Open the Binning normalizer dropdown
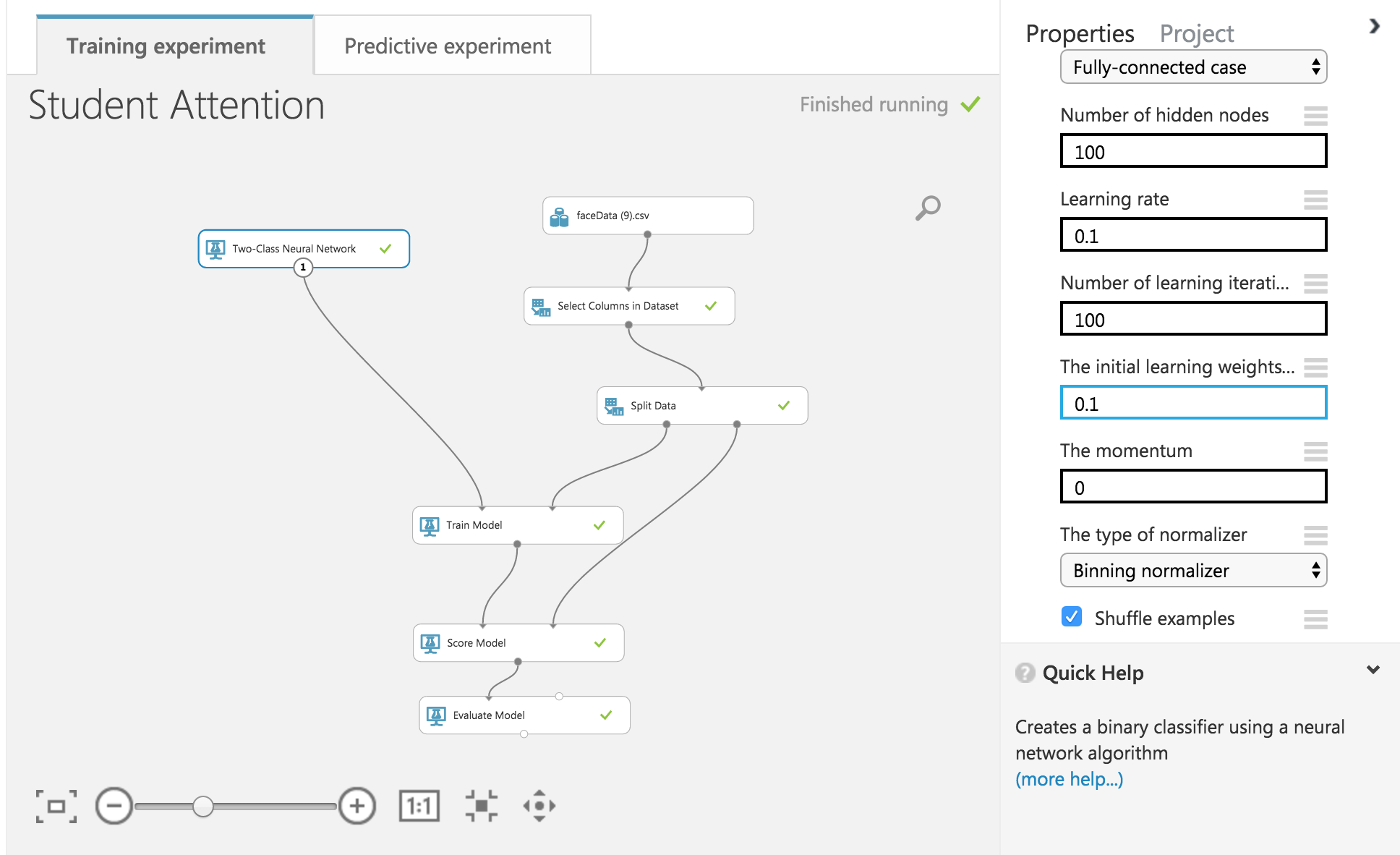The width and height of the screenshot is (1400, 855). [x=1193, y=571]
